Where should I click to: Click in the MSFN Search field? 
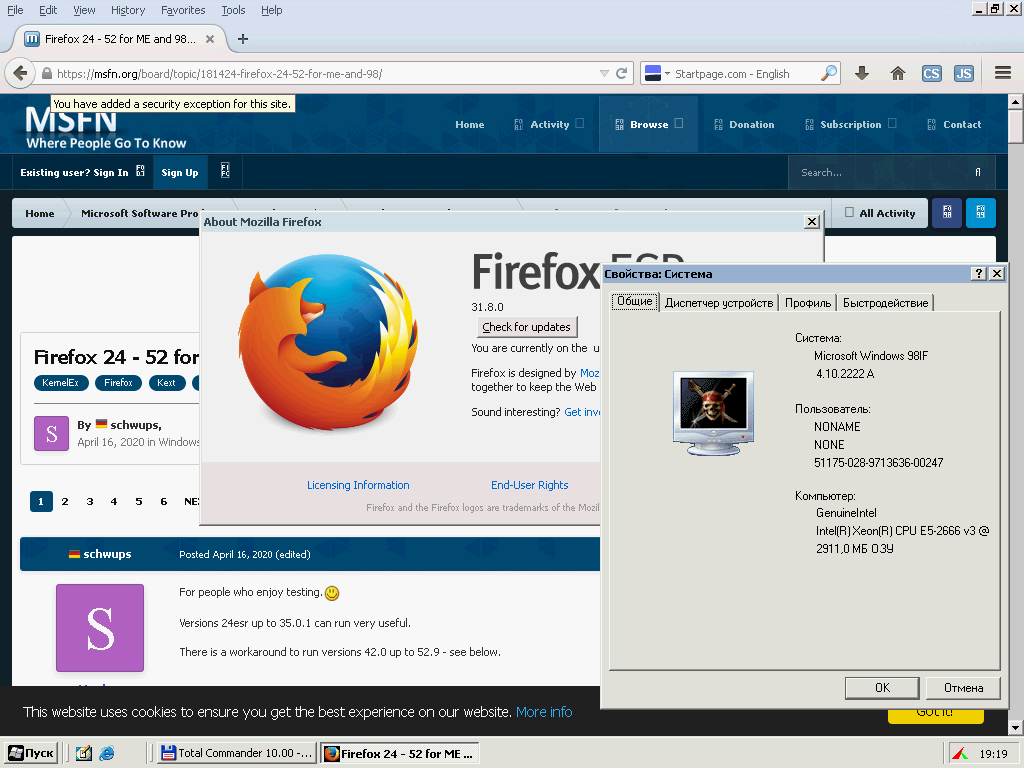882,172
